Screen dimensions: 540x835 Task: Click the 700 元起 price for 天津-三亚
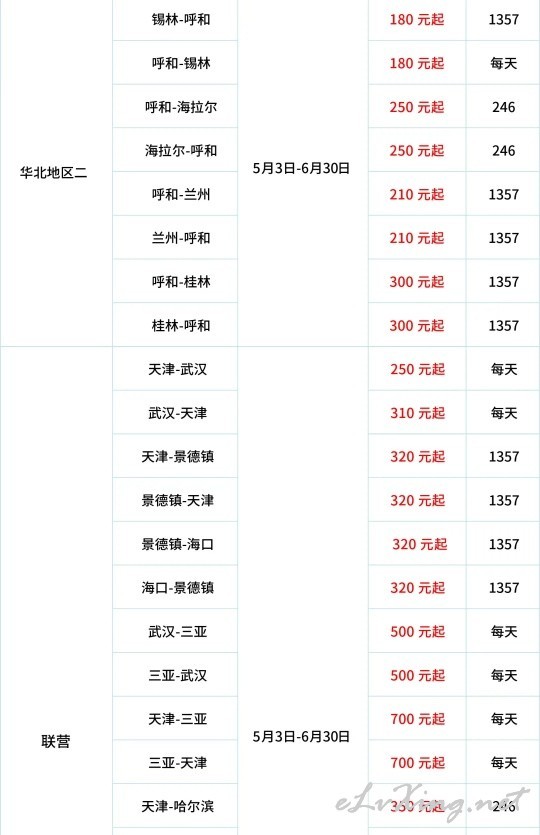[418, 719]
